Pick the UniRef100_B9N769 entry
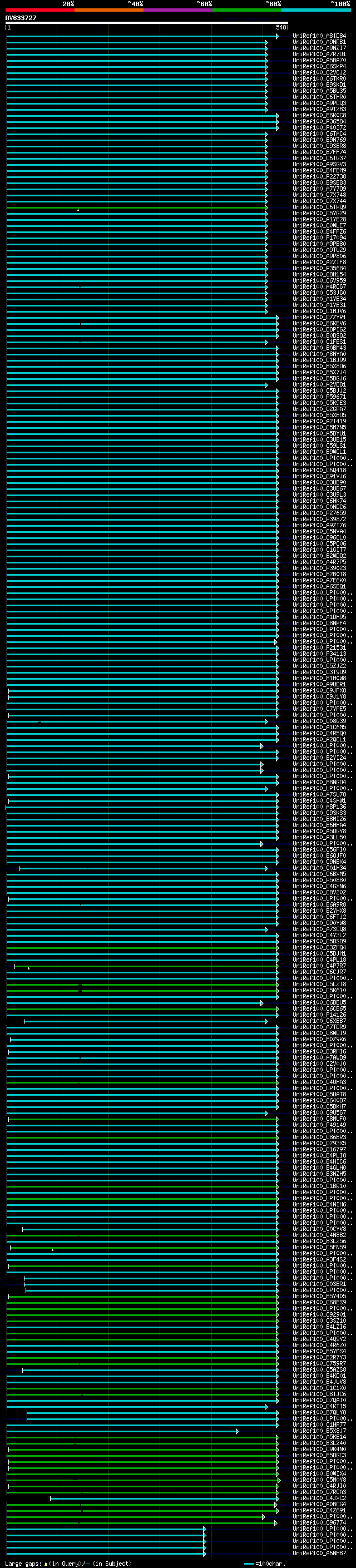356x1568 pixels. [319, 140]
